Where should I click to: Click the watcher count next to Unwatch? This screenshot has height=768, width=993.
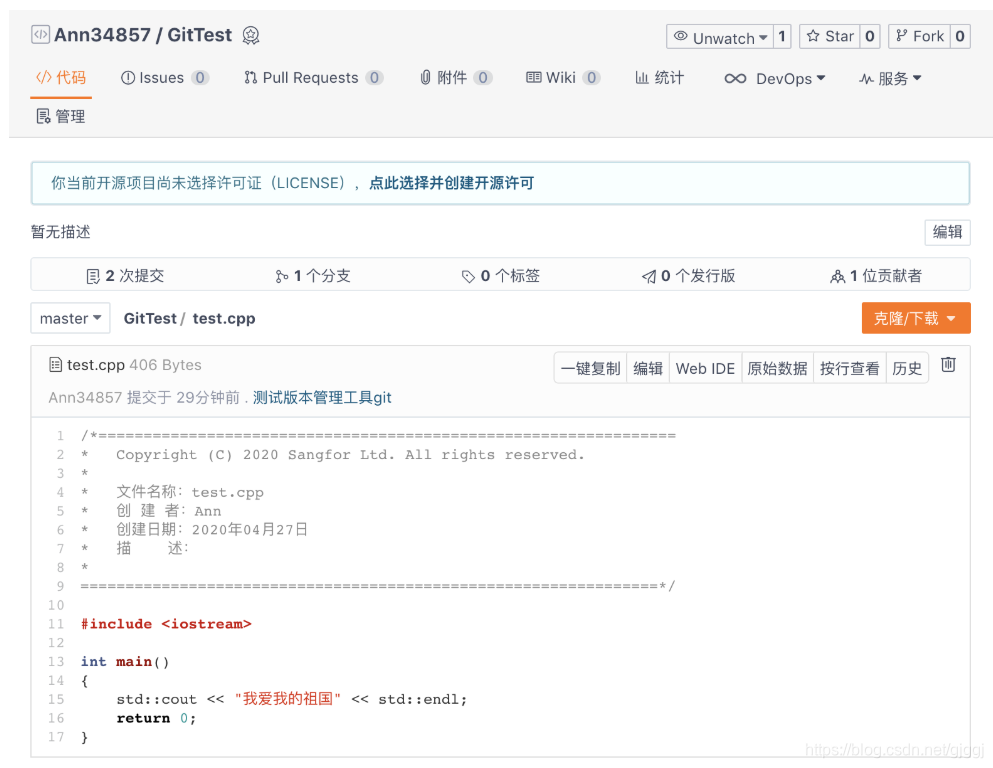click(782, 37)
